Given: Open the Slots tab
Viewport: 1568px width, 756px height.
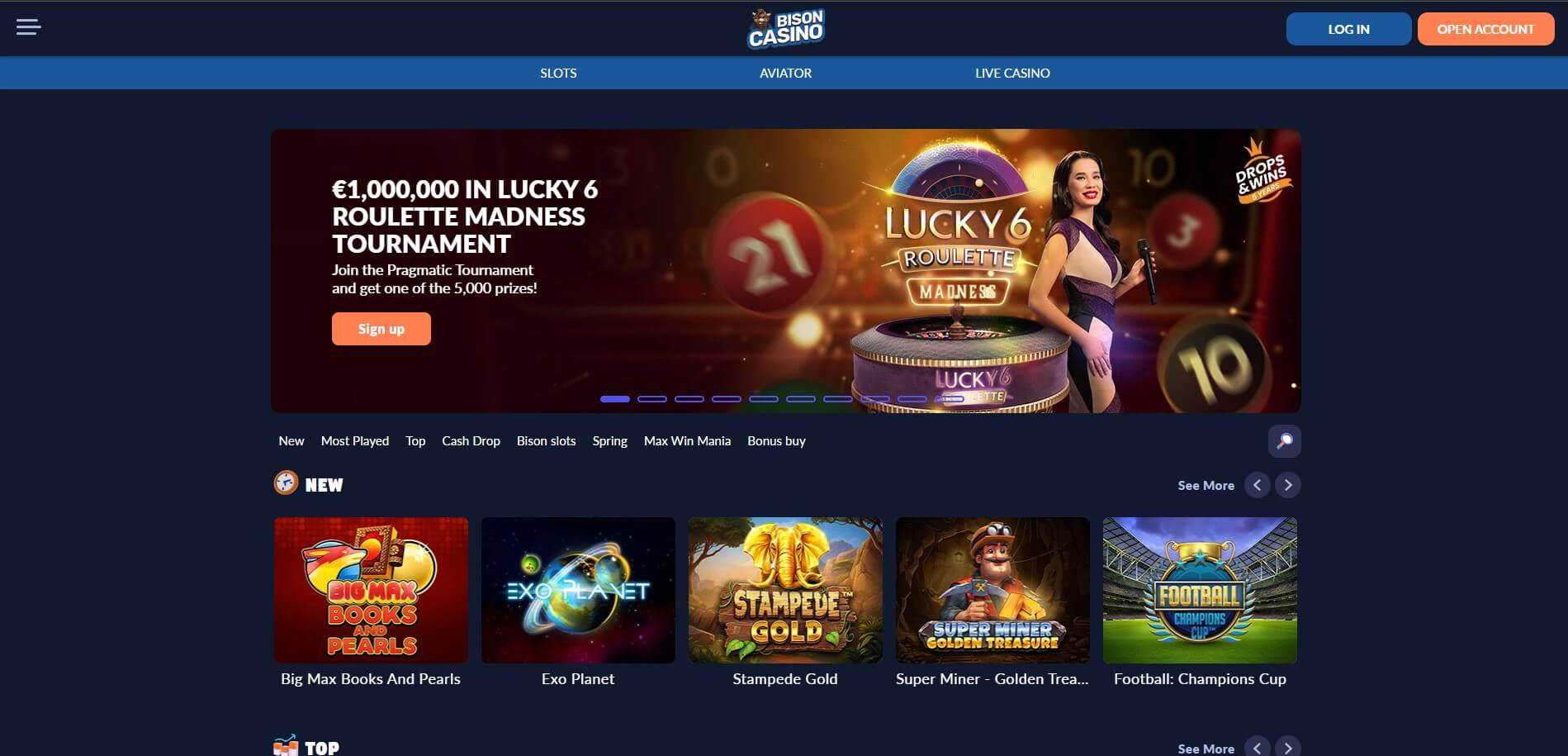Looking at the screenshot, I should (x=558, y=73).
